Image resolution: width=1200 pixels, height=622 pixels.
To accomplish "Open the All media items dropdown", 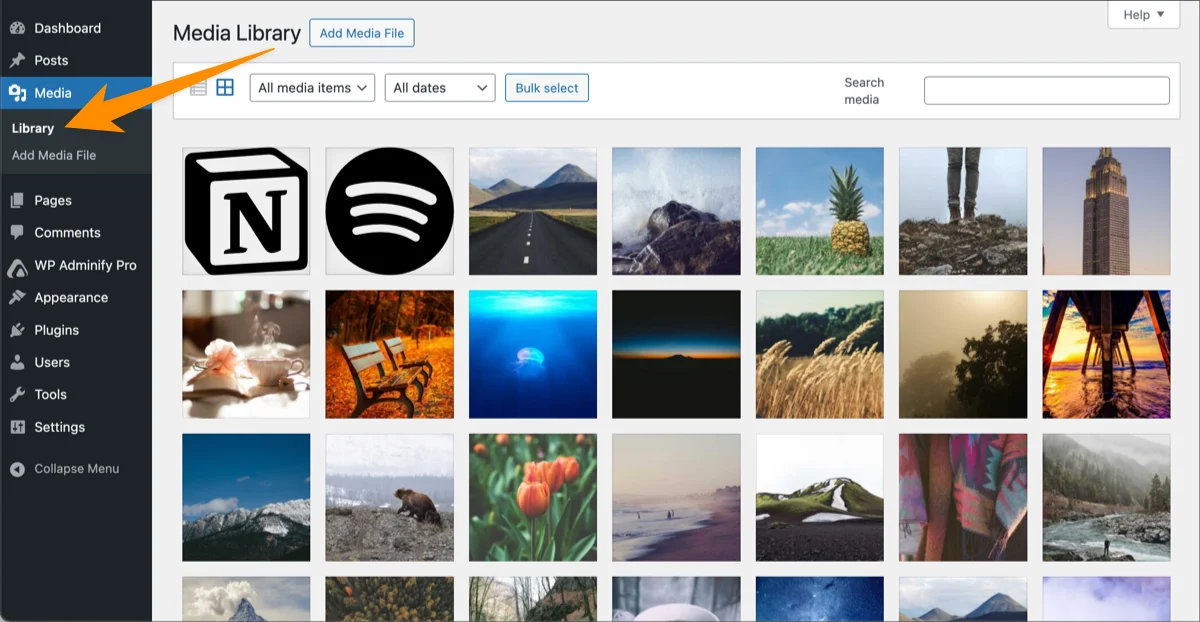I will click(x=312, y=88).
